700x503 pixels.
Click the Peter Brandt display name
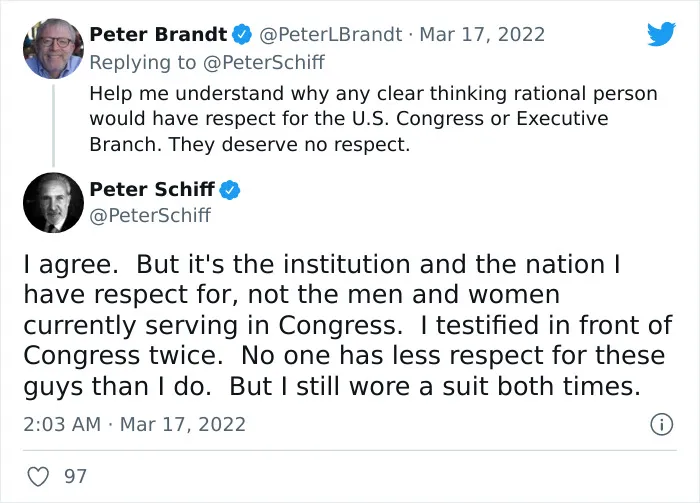point(158,34)
